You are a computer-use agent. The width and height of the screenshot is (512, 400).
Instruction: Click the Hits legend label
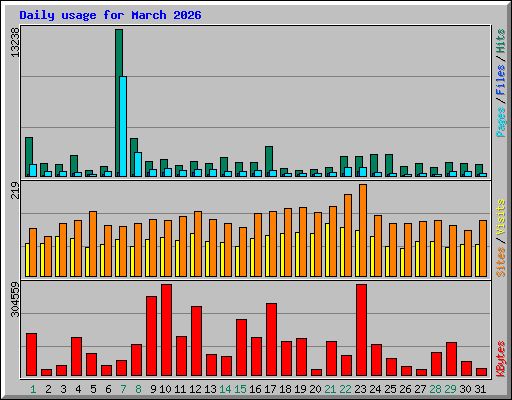pos(500,41)
